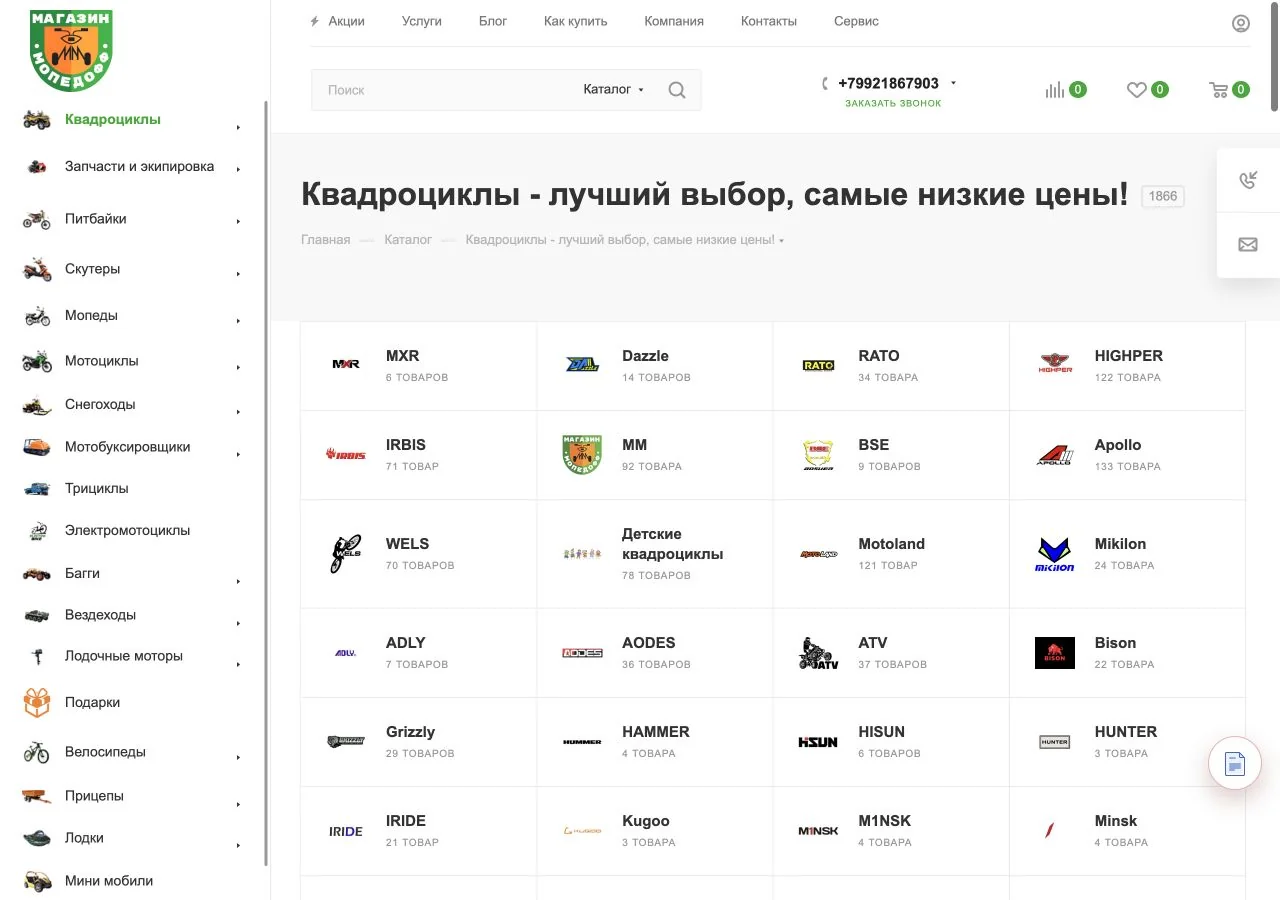
Task: Open the HUNTER brand link
Action: (x=1125, y=732)
